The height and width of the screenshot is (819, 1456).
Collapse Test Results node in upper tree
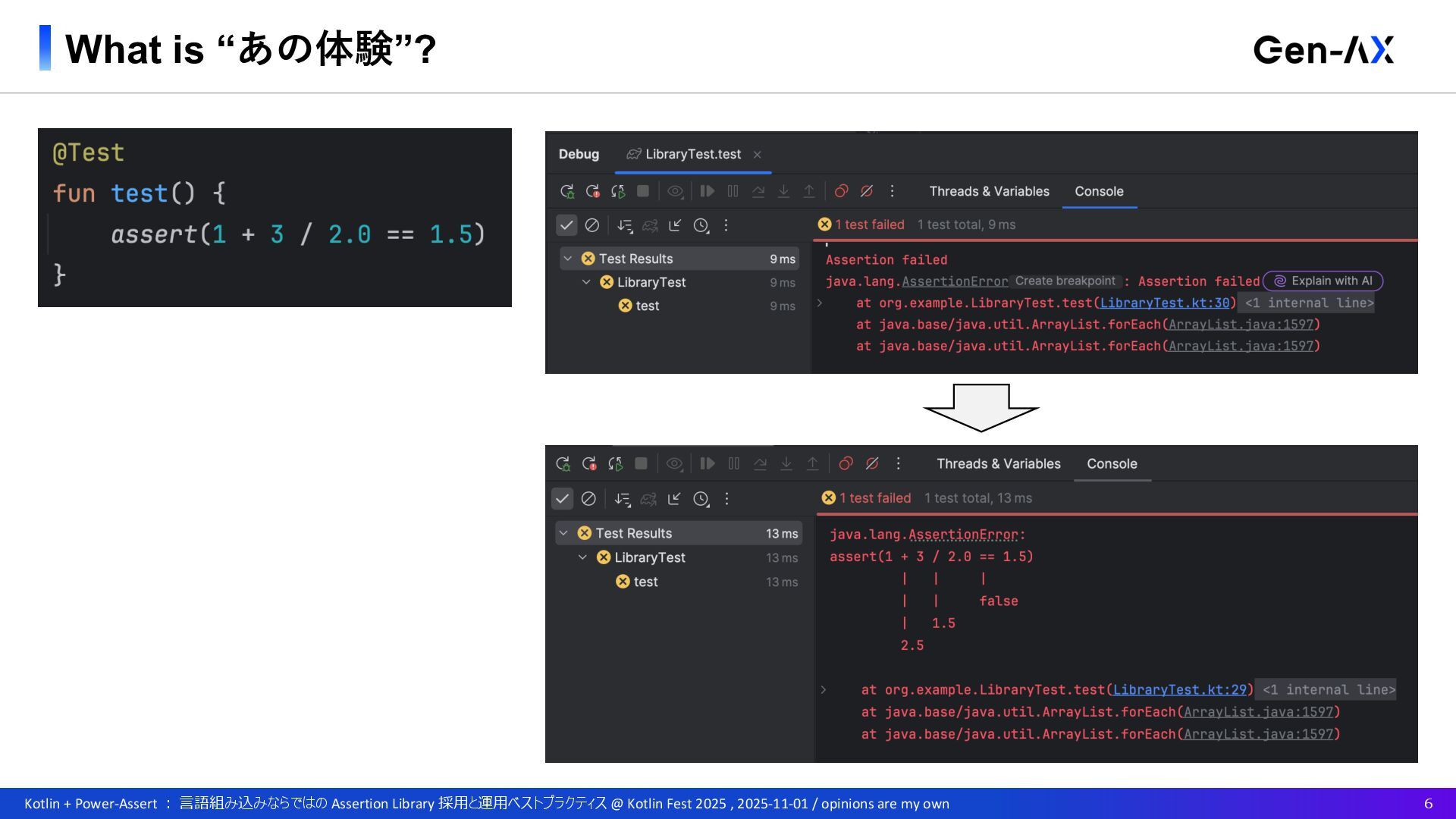tap(567, 259)
